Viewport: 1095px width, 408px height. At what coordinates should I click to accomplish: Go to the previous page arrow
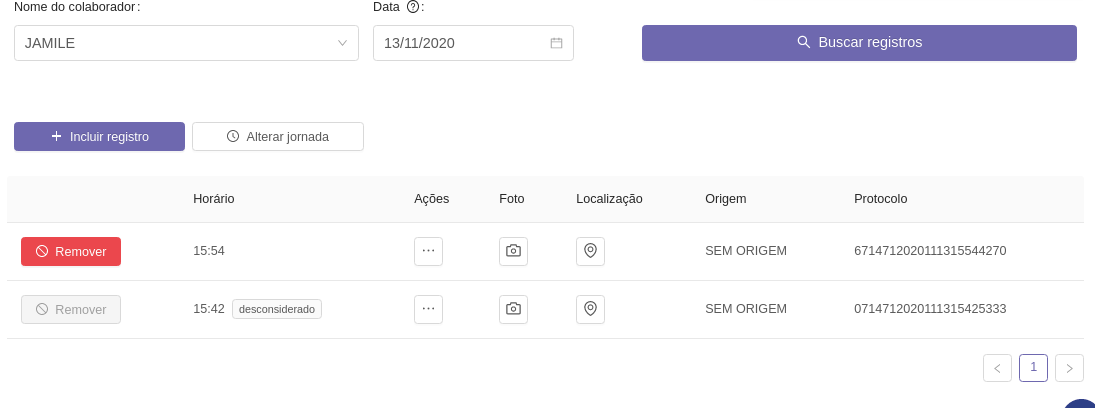tap(997, 368)
